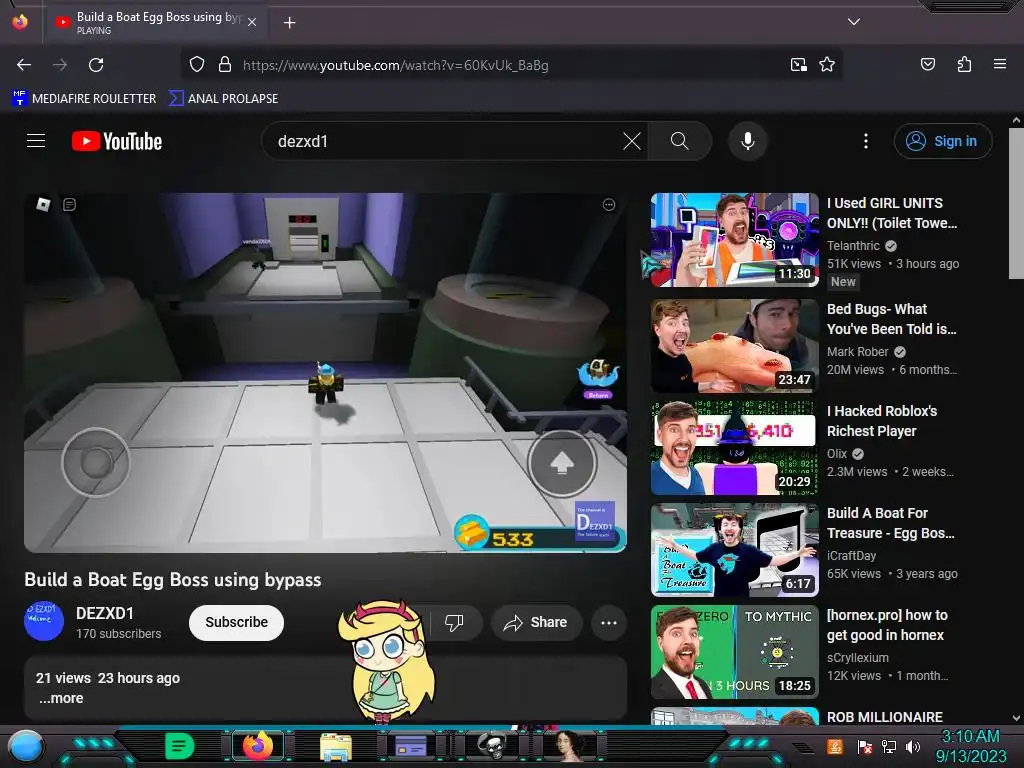Subscribe to DEZXD1 channel
Screen dimensions: 1024x768
coord(236,622)
